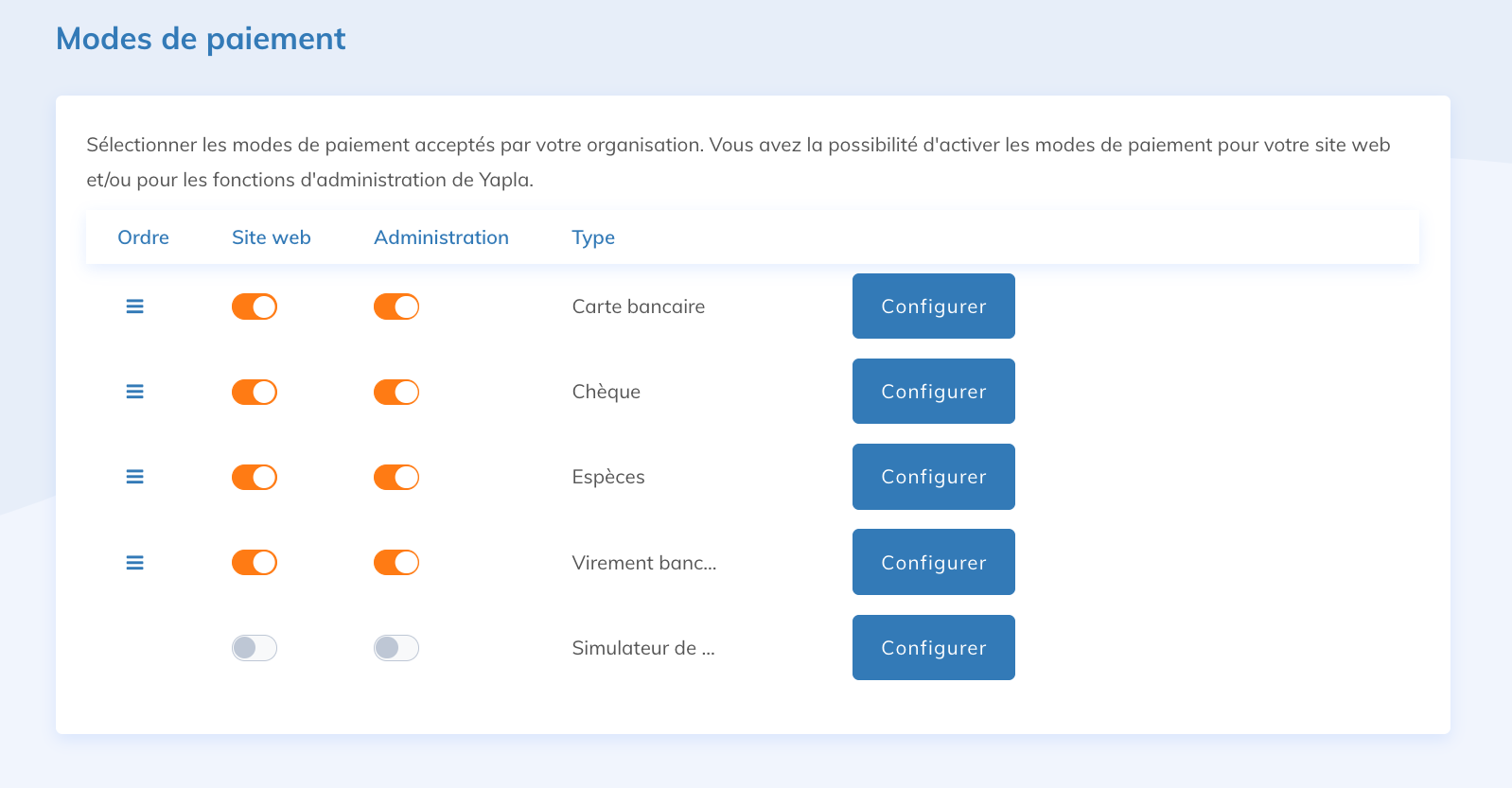The image size is (1512, 788).
Task: Click the reorder handle for Carte bancaire
Action: coord(135,306)
